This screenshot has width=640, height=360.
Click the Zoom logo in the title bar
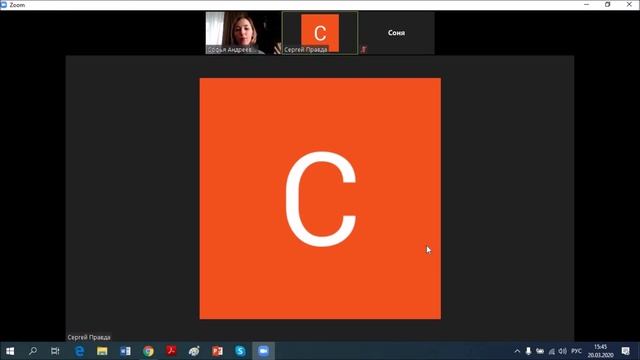[x=4, y=5]
